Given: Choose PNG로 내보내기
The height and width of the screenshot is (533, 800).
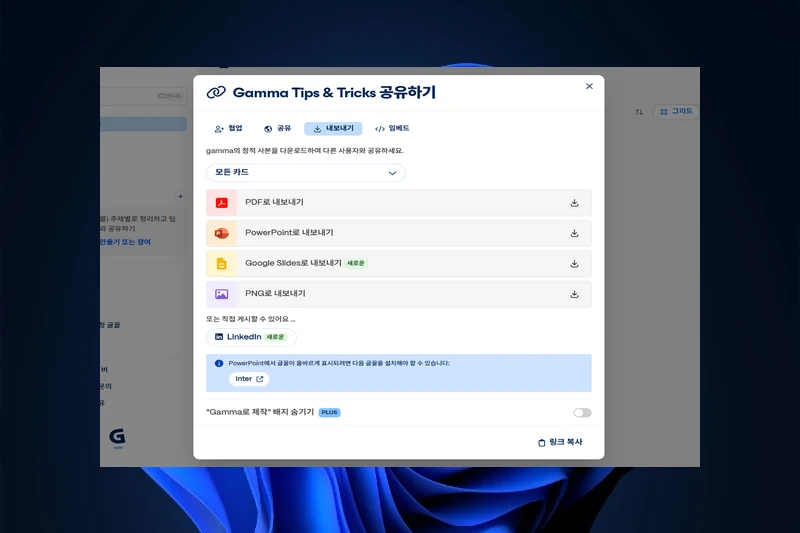Looking at the screenshot, I should pyautogui.click(x=398, y=294).
